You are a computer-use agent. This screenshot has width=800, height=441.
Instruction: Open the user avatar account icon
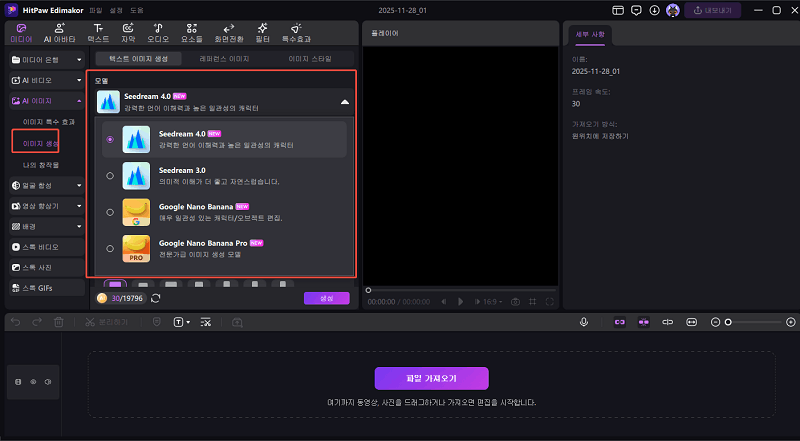(673, 10)
